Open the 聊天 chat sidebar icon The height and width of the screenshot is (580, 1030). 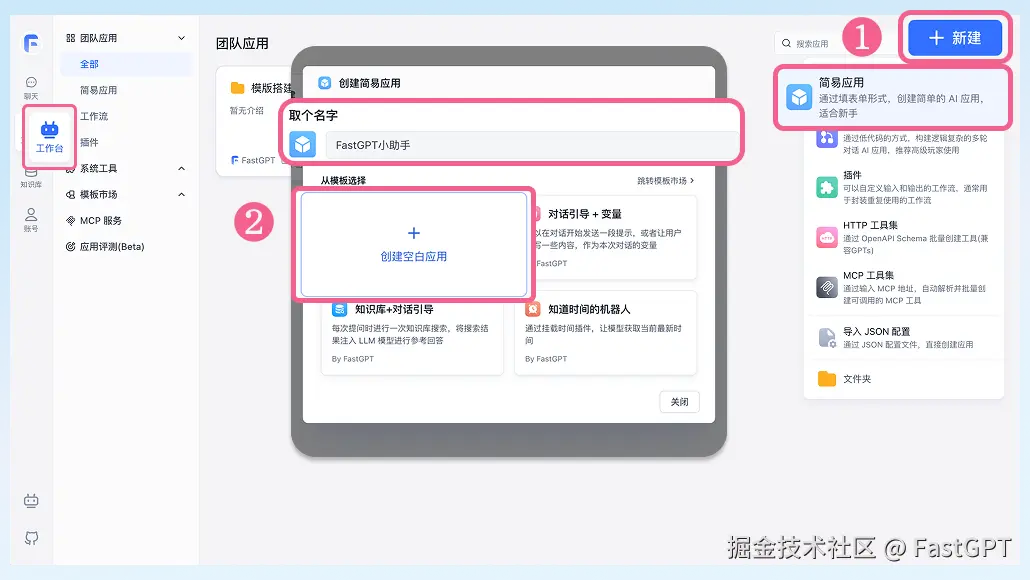[x=31, y=87]
